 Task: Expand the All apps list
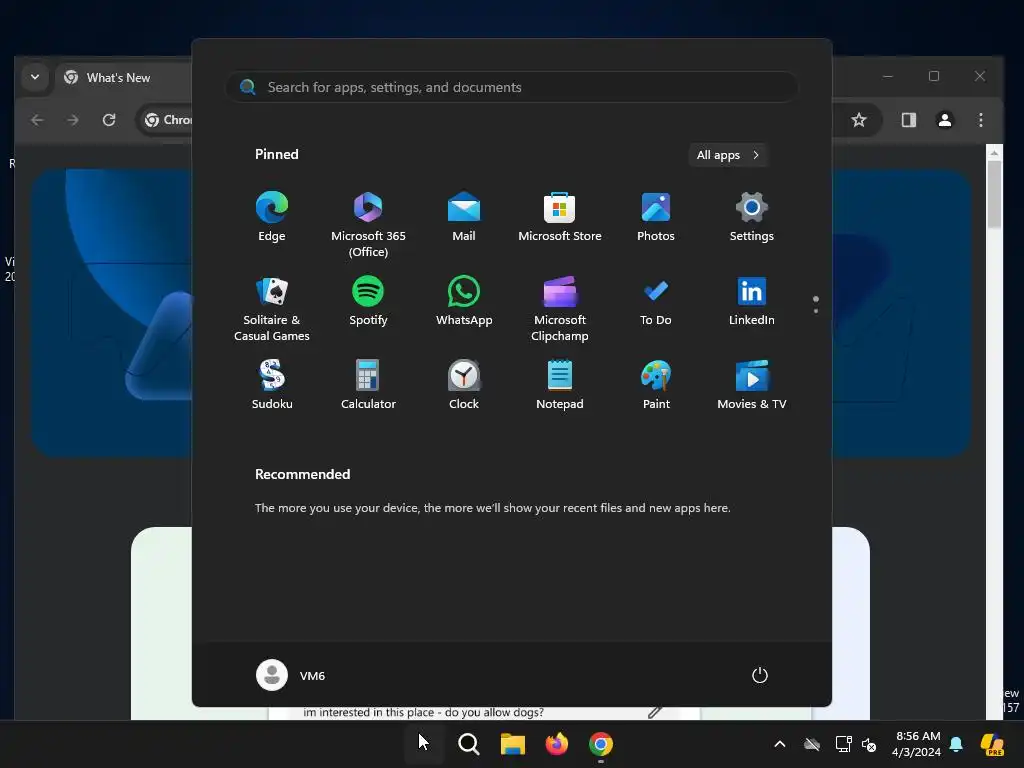[728, 155]
